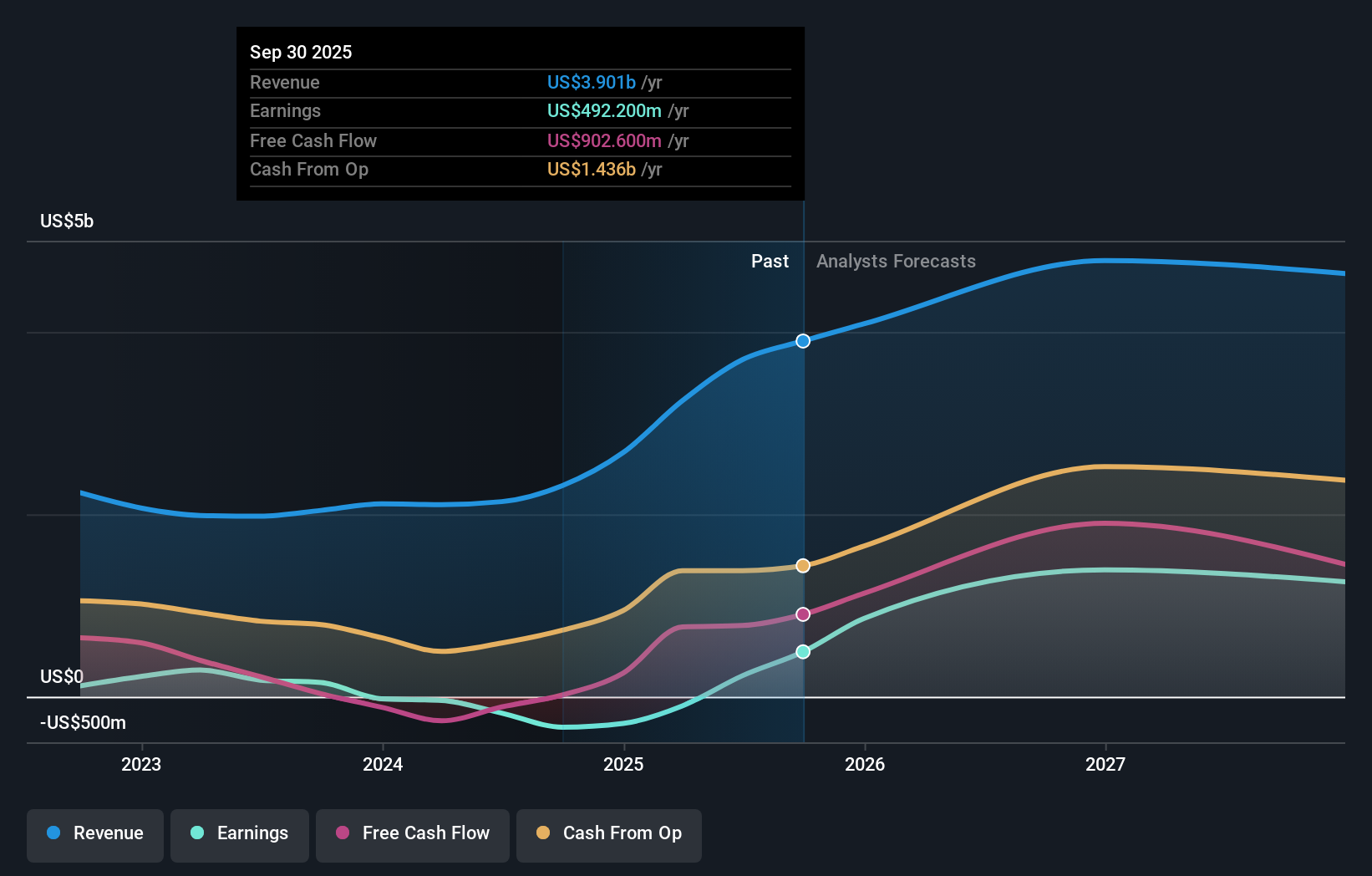This screenshot has height=876, width=1372.
Task: Click the blue Revenue data point marker
Action: click(802, 340)
